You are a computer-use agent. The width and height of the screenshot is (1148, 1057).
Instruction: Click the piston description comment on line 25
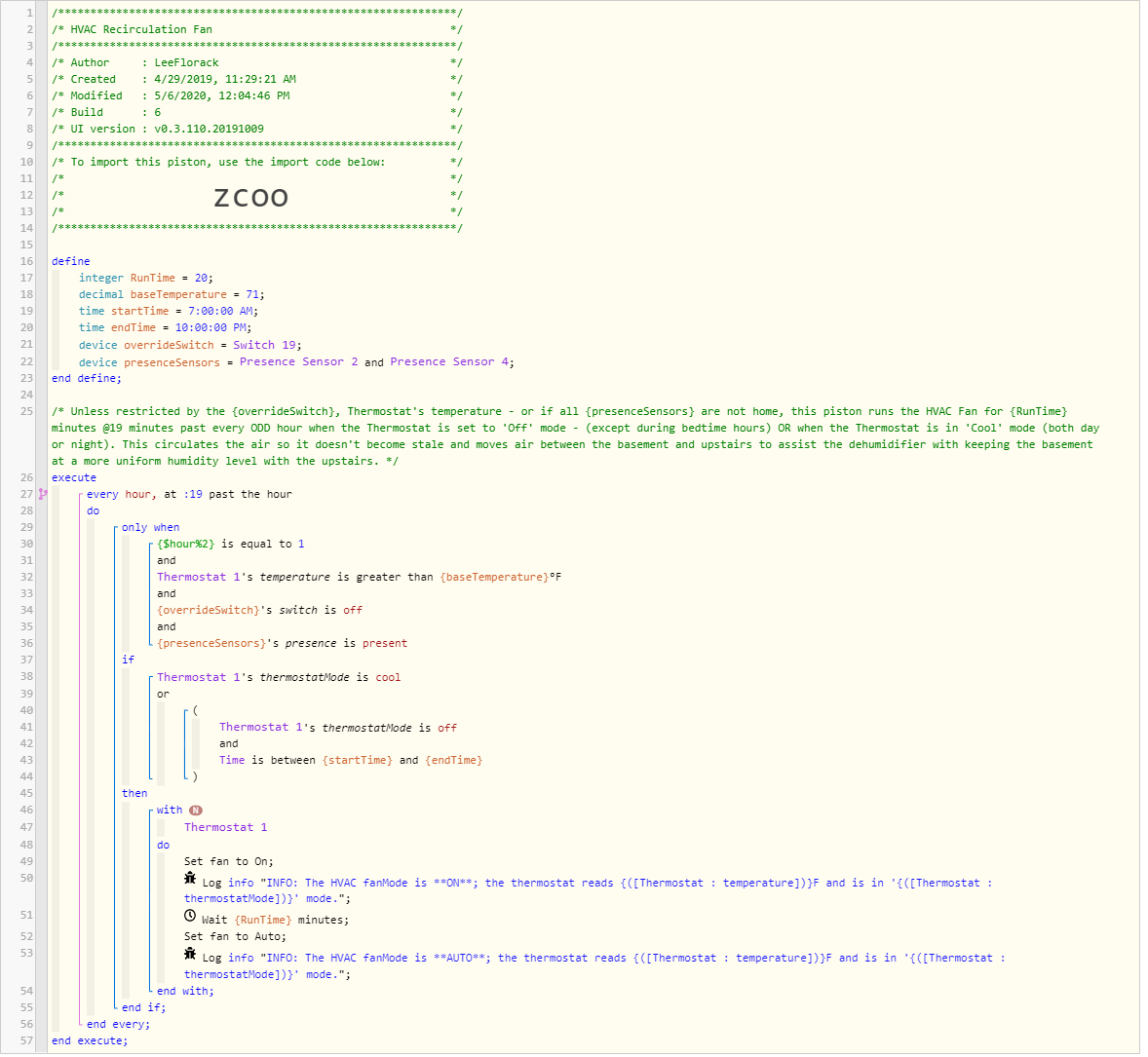pos(576,437)
